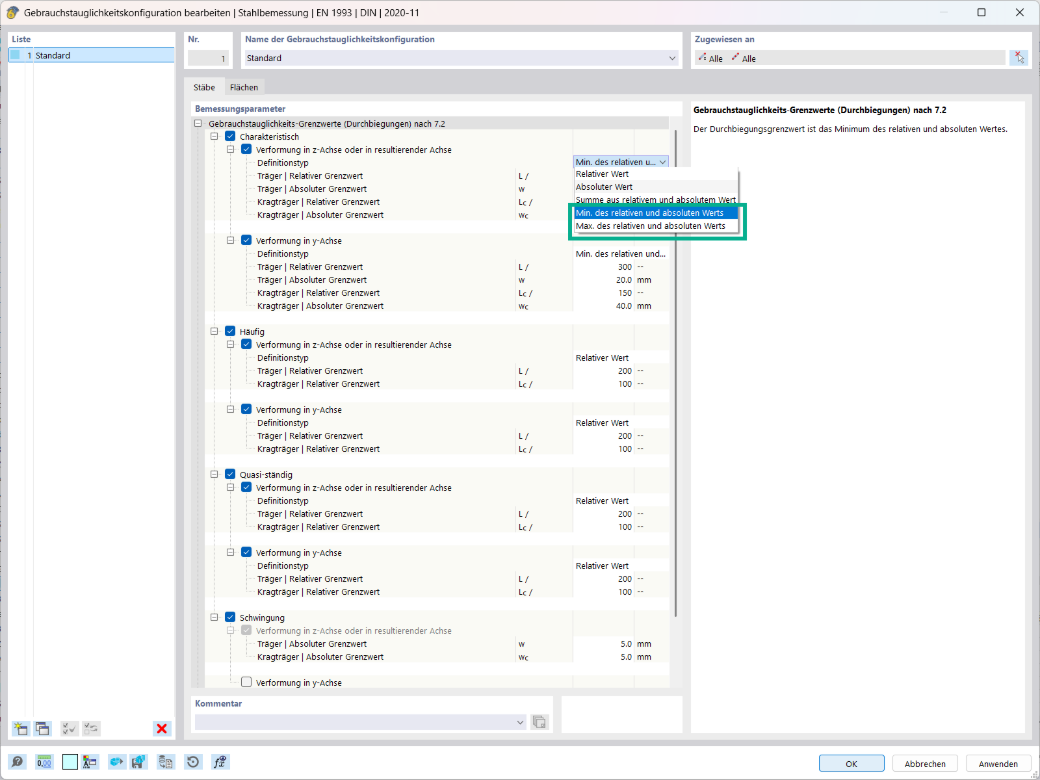
Task: Open the fx formula icon
Action: tap(220, 762)
